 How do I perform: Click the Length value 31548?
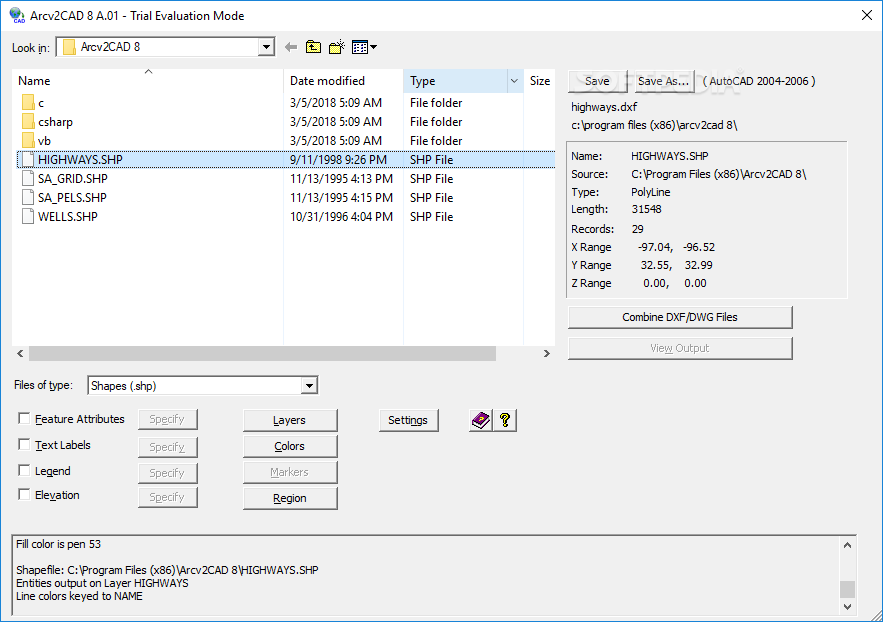click(x=646, y=209)
